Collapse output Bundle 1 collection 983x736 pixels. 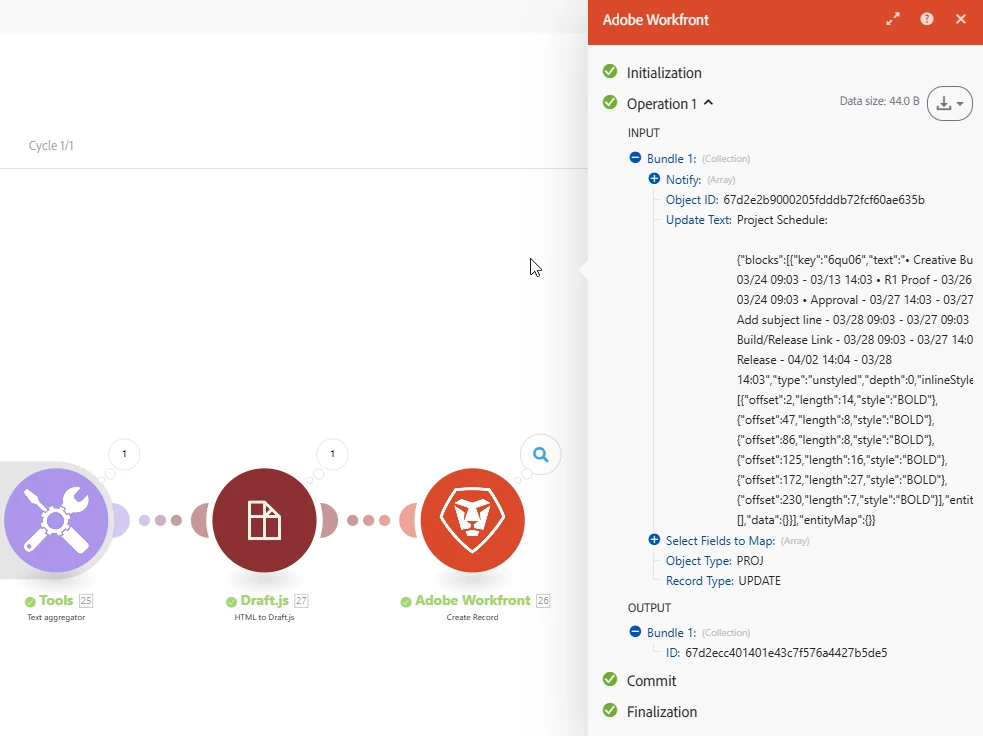[635, 631]
